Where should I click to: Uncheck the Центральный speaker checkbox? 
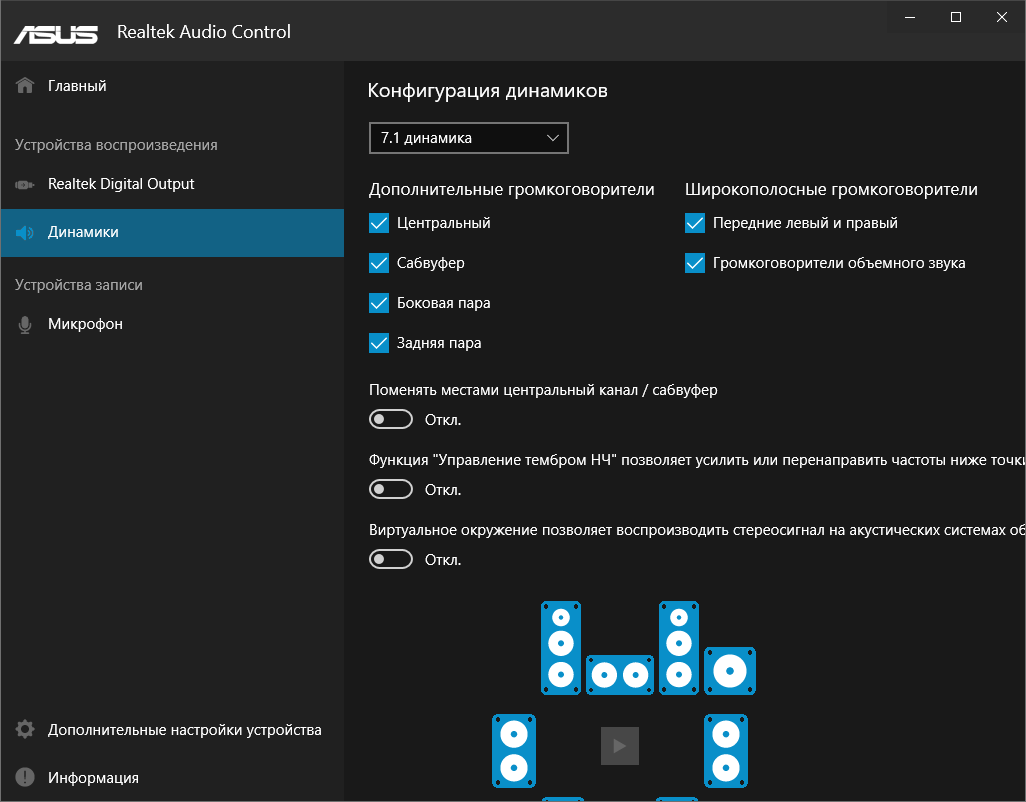(379, 223)
